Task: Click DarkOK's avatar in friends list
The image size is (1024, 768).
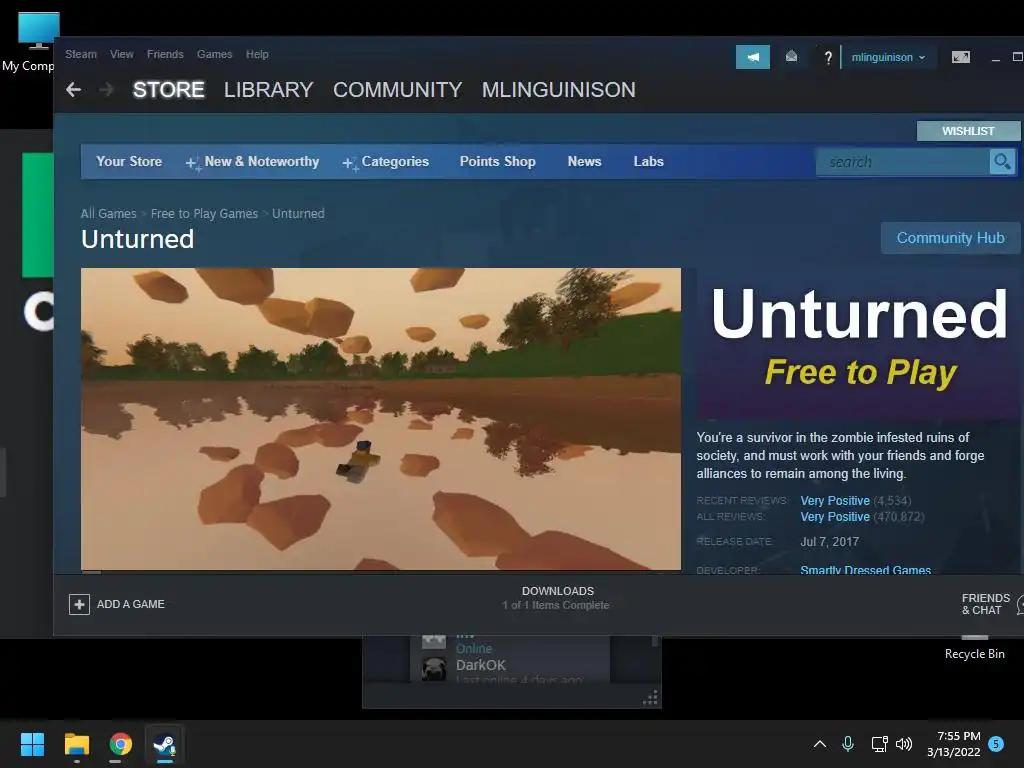Action: pos(434,669)
